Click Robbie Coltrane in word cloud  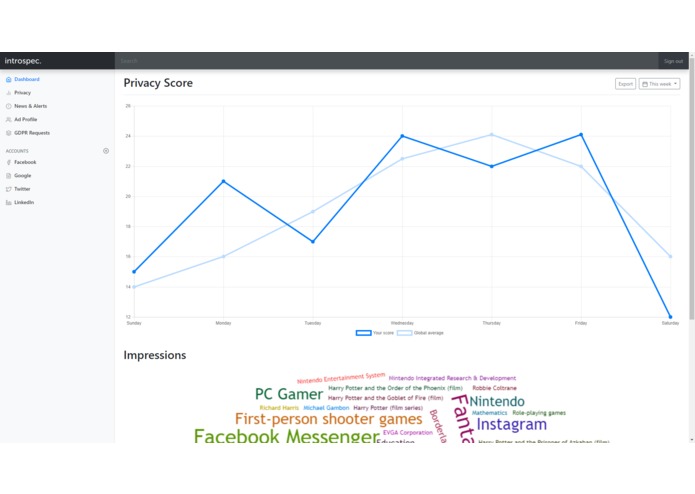(494, 388)
